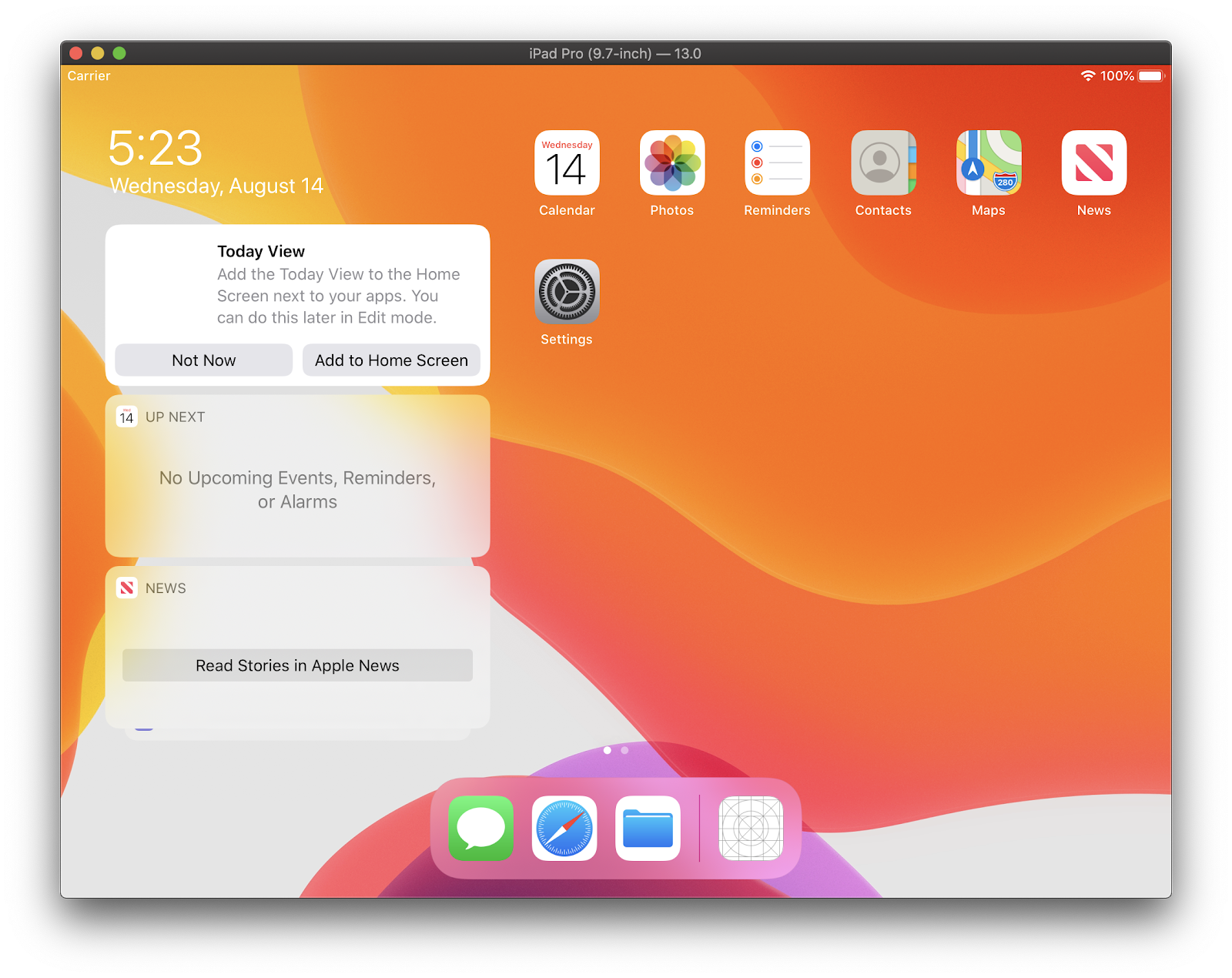Open the Contacts app
Viewport: 1232px width, 978px height.
[x=883, y=162]
